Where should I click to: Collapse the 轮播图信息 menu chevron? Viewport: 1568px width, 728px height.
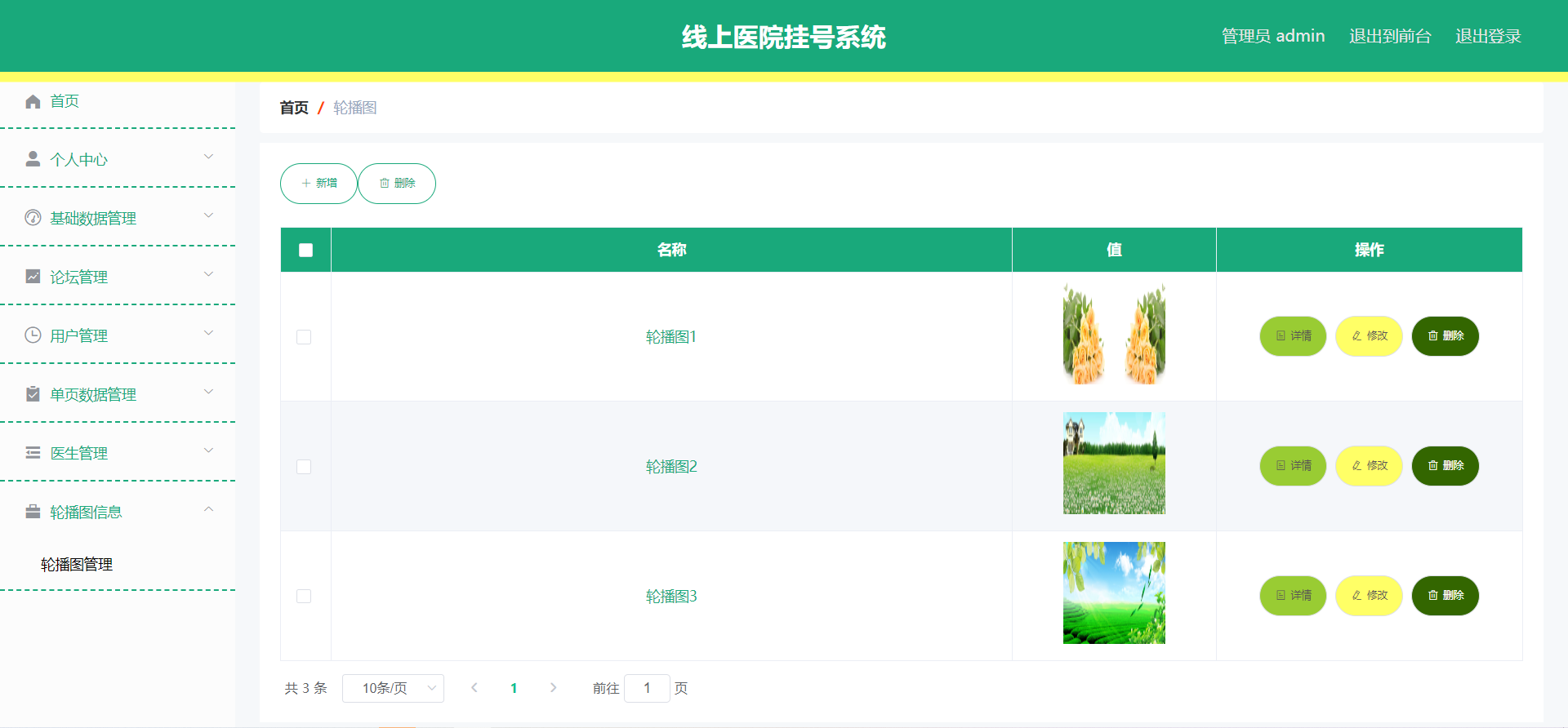[x=208, y=509]
